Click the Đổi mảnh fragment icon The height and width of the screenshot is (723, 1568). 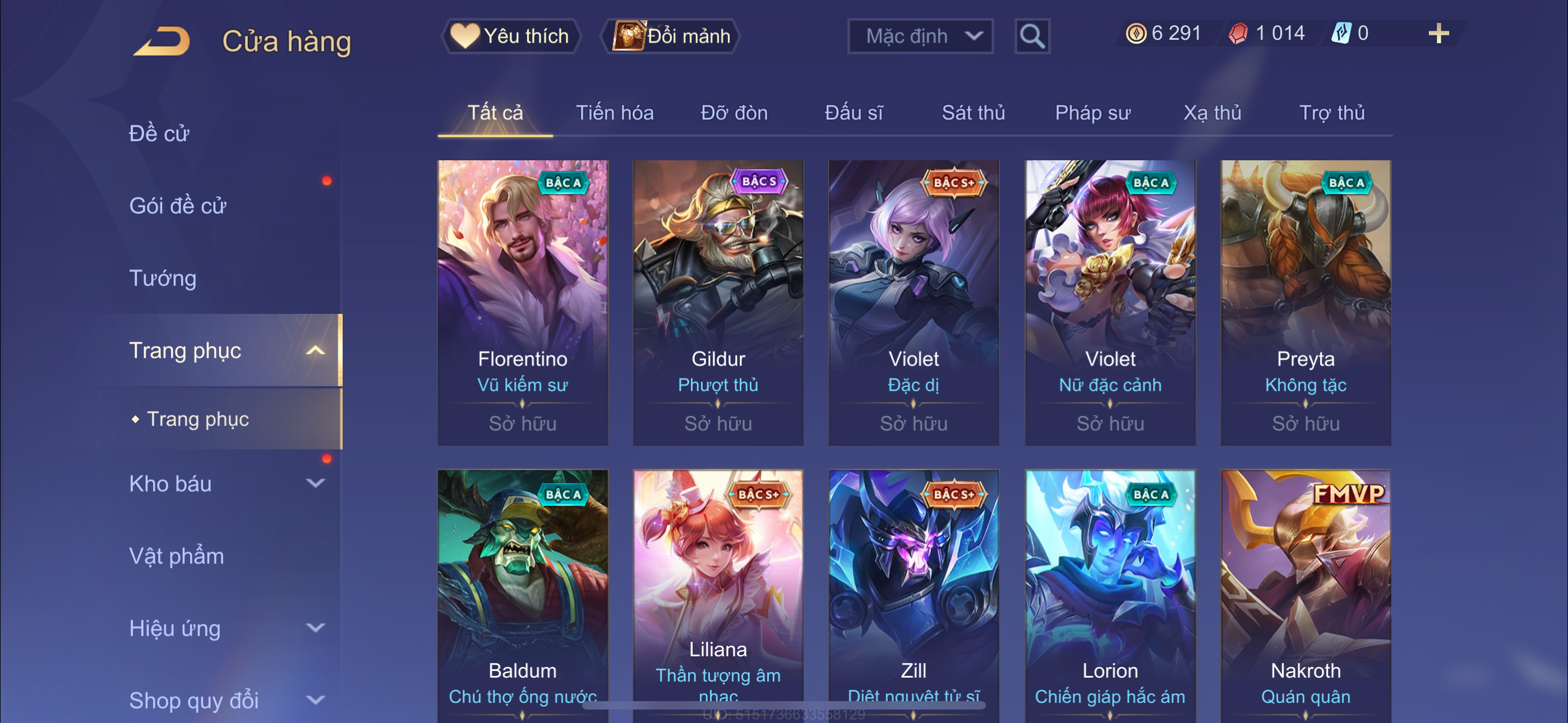pos(628,36)
